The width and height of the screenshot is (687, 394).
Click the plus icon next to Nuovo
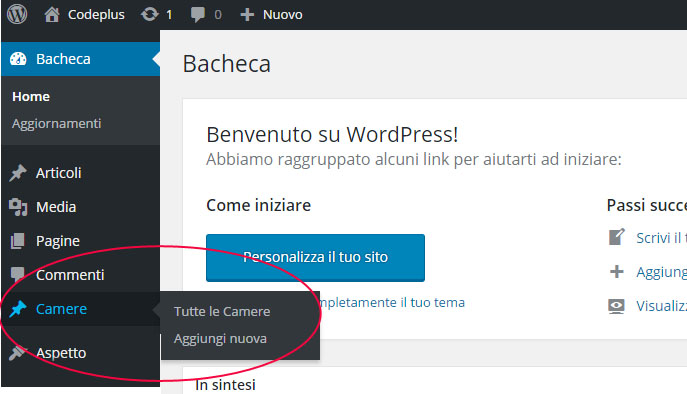(x=247, y=14)
